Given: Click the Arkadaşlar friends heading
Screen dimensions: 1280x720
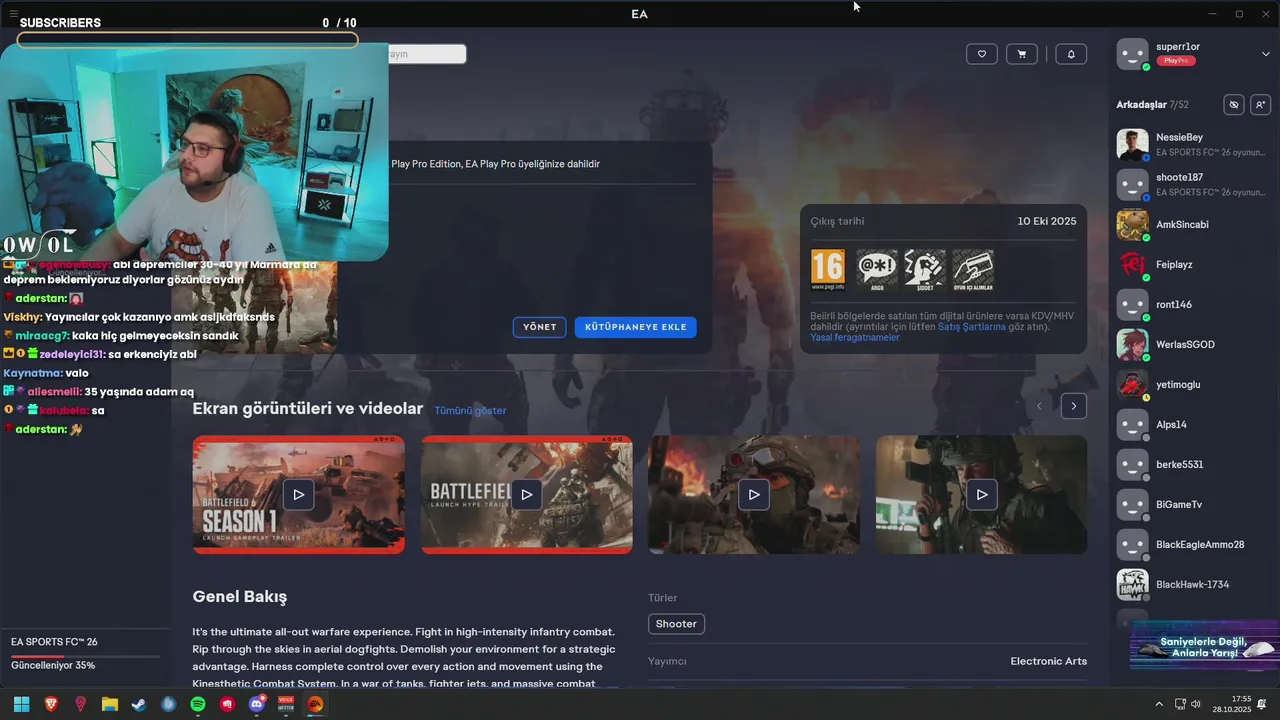Looking at the screenshot, I should click(1141, 105).
